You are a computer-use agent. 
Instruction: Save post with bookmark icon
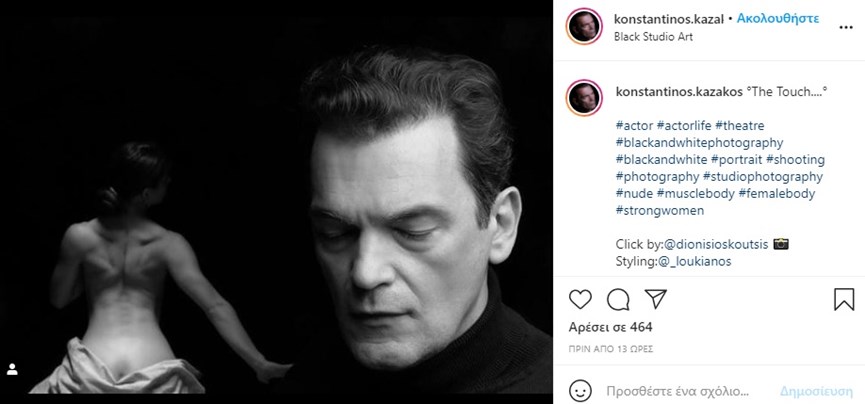(x=843, y=298)
